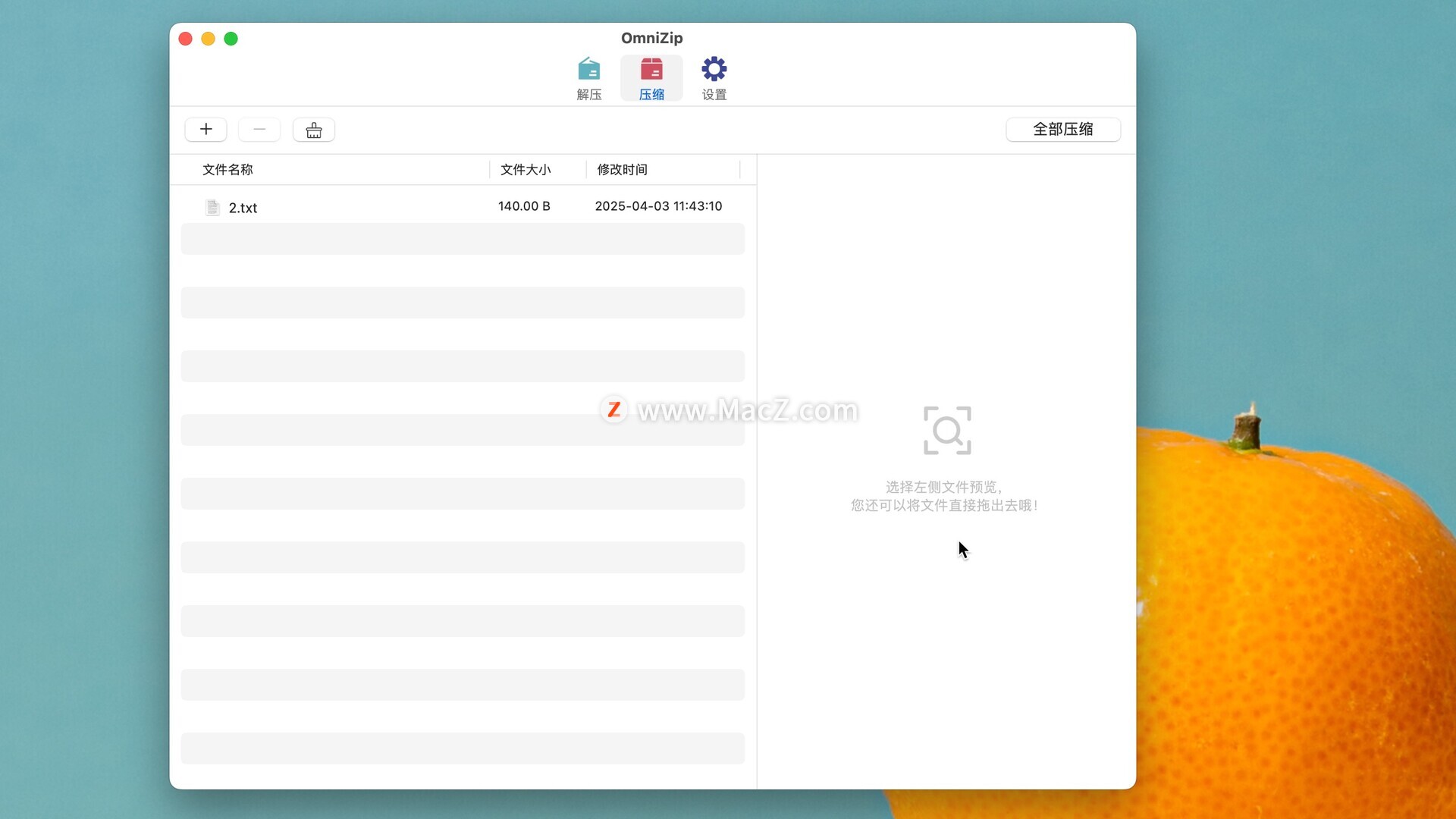Switch to the 解压 (extract) tab
The height and width of the screenshot is (819, 1456).
tap(588, 78)
